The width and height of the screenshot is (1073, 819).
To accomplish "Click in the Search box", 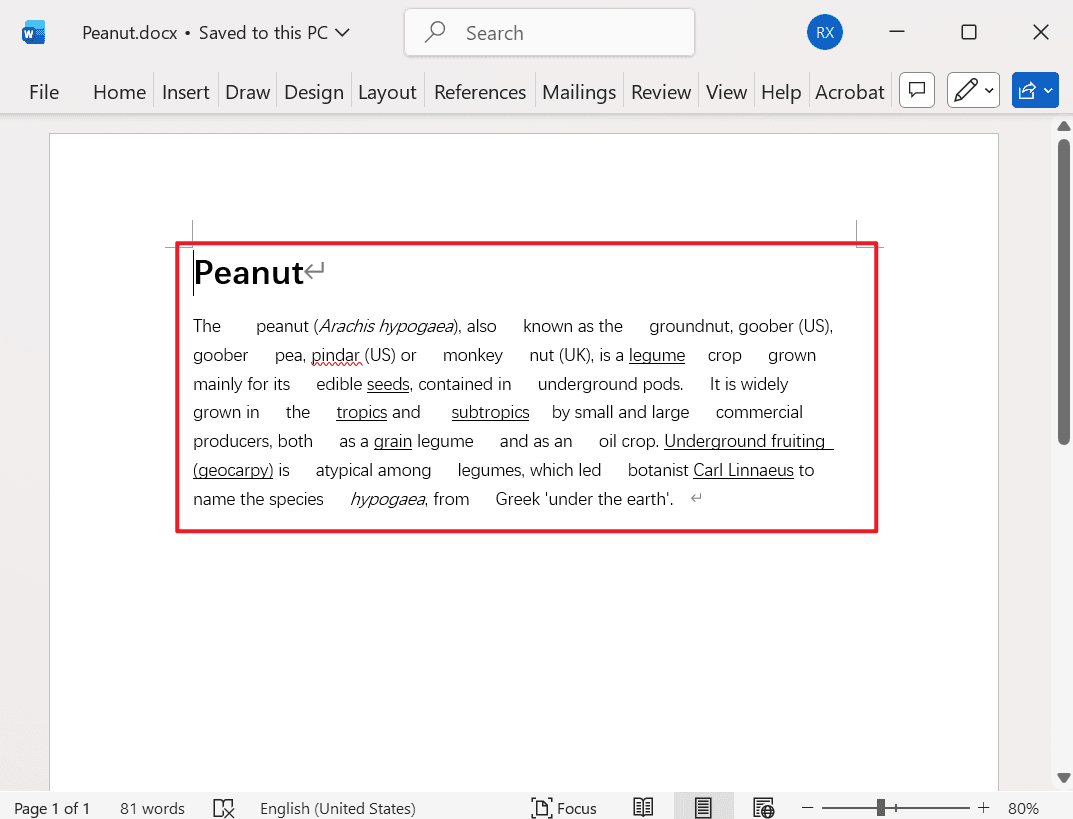I will coord(549,33).
